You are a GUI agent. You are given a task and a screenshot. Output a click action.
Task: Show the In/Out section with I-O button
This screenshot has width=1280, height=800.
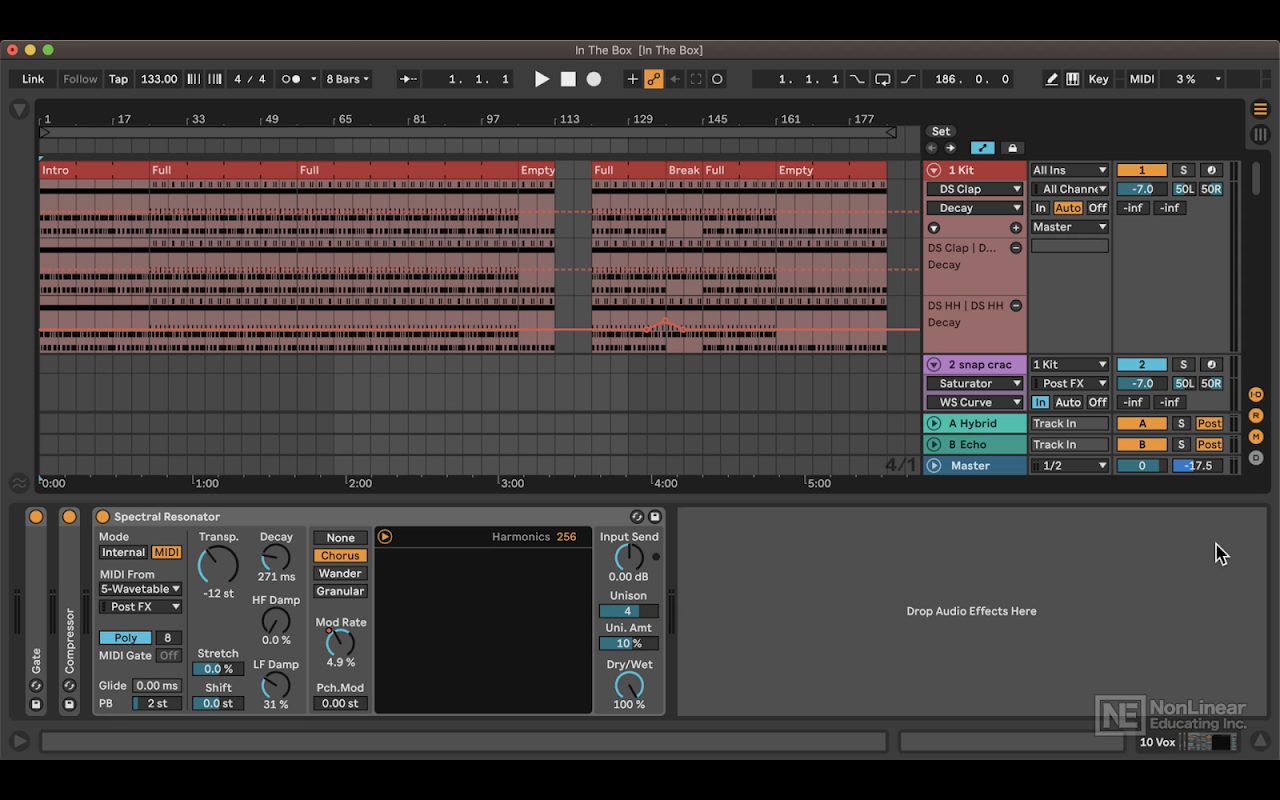(1256, 394)
